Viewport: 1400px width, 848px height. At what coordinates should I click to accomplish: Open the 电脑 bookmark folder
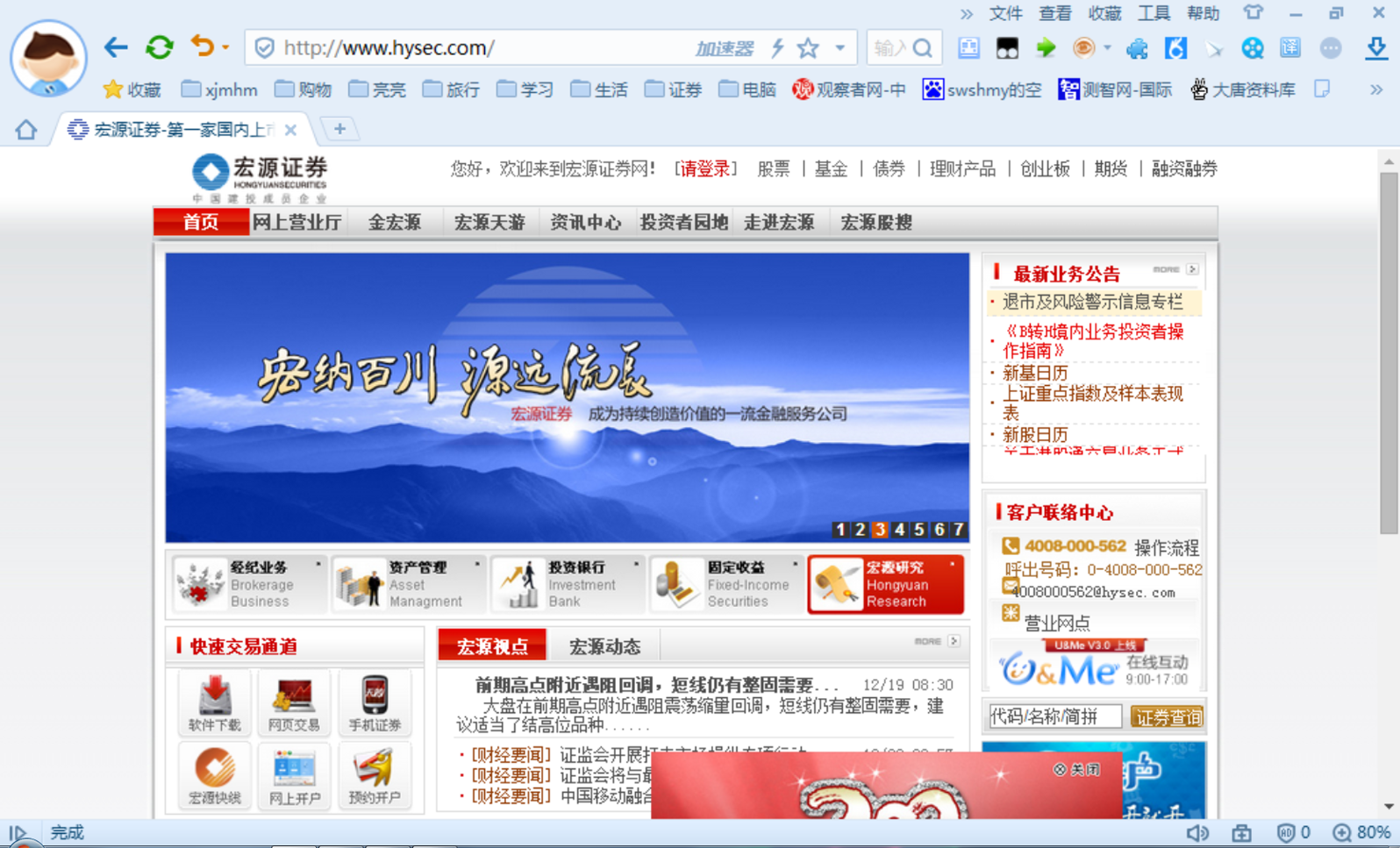click(747, 89)
